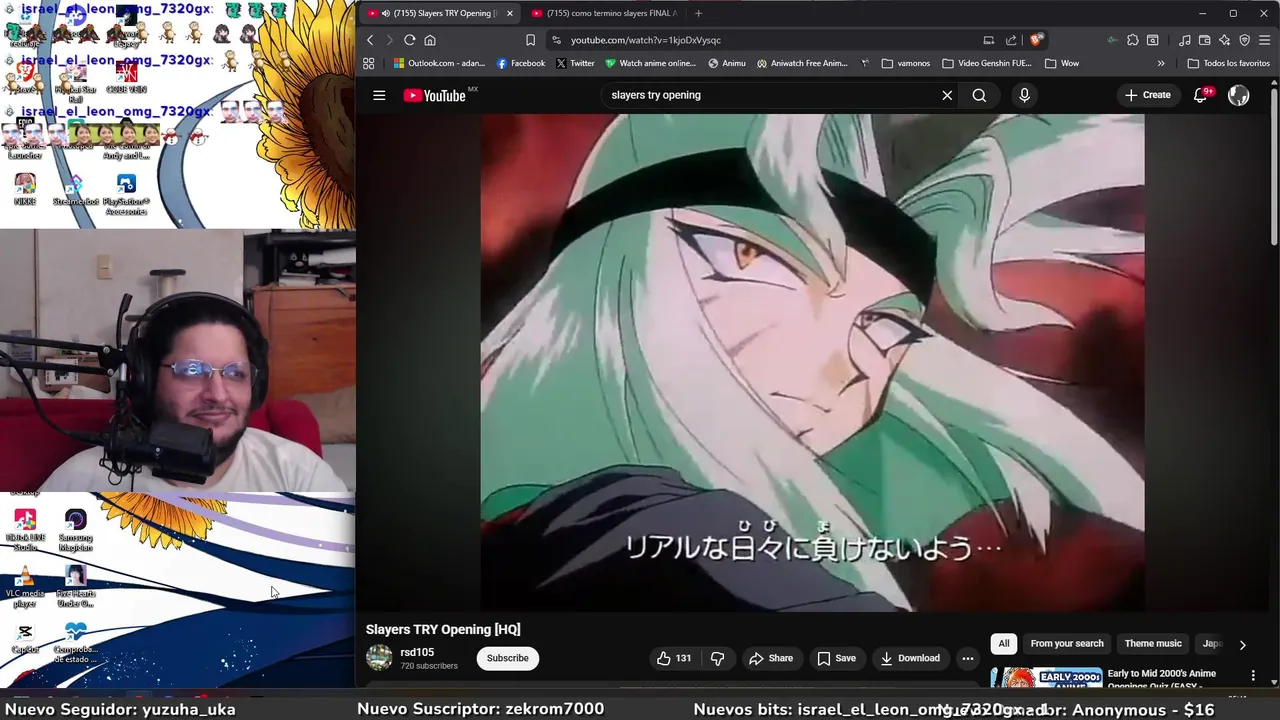This screenshot has height=720, width=1280.
Task: Download the Slayers TRY Opening video
Action: 910,658
